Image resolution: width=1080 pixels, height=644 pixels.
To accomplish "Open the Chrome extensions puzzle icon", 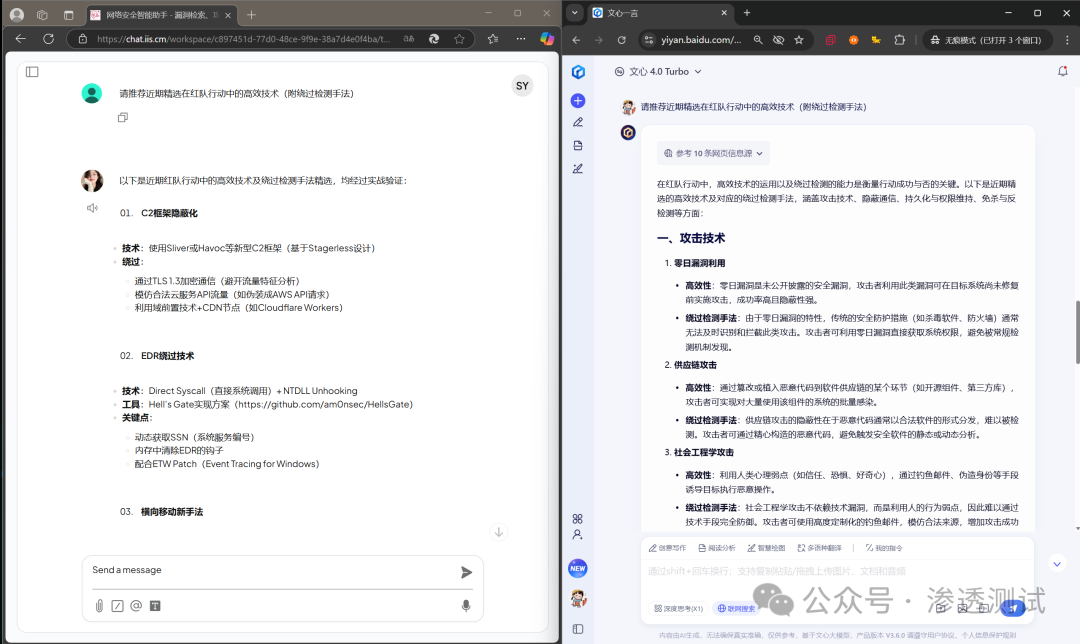I will pos(900,40).
